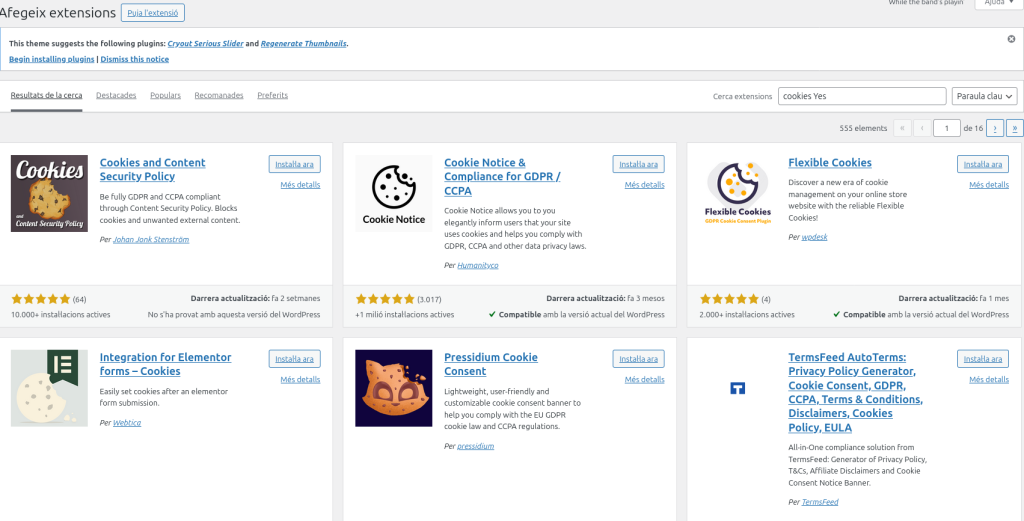Click the Integration for Elementor forms icon
Viewport: 1024px width, 521px height.
(49, 388)
